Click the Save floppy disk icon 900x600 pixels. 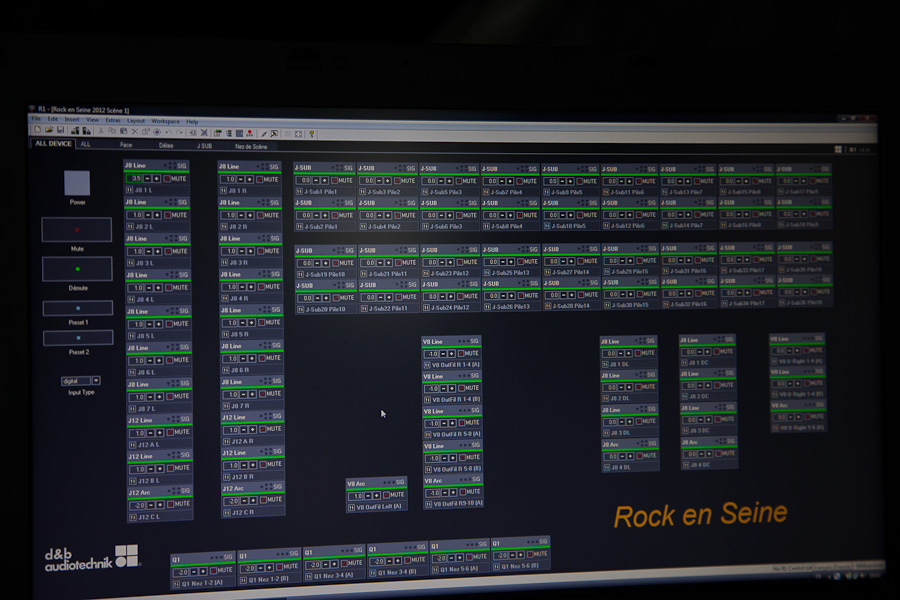(x=60, y=130)
